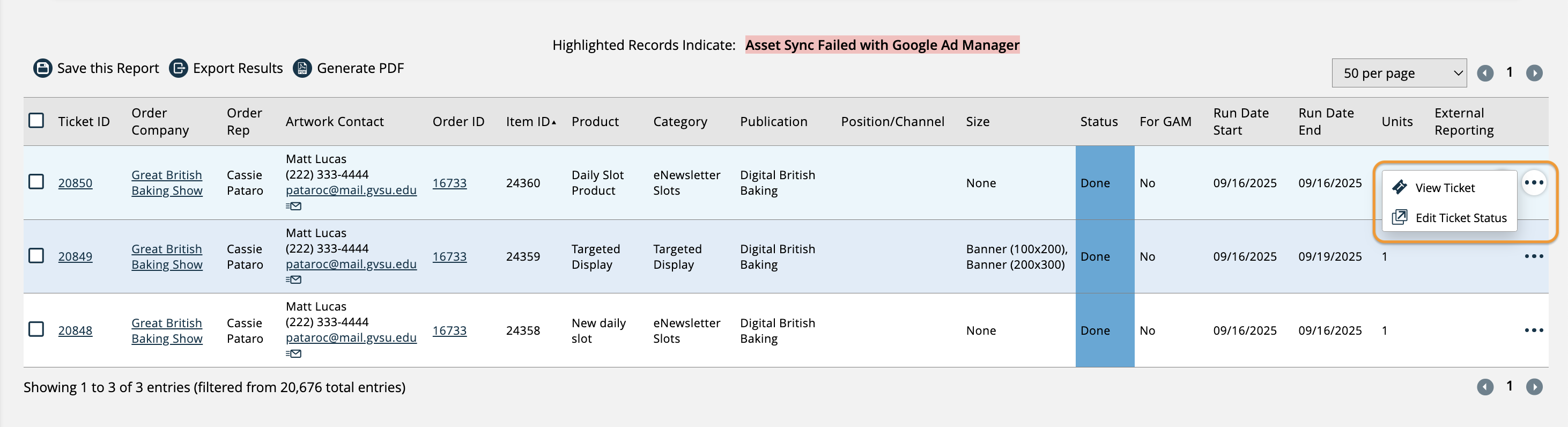Click the blue Done status cell for 20848

pos(1104,331)
